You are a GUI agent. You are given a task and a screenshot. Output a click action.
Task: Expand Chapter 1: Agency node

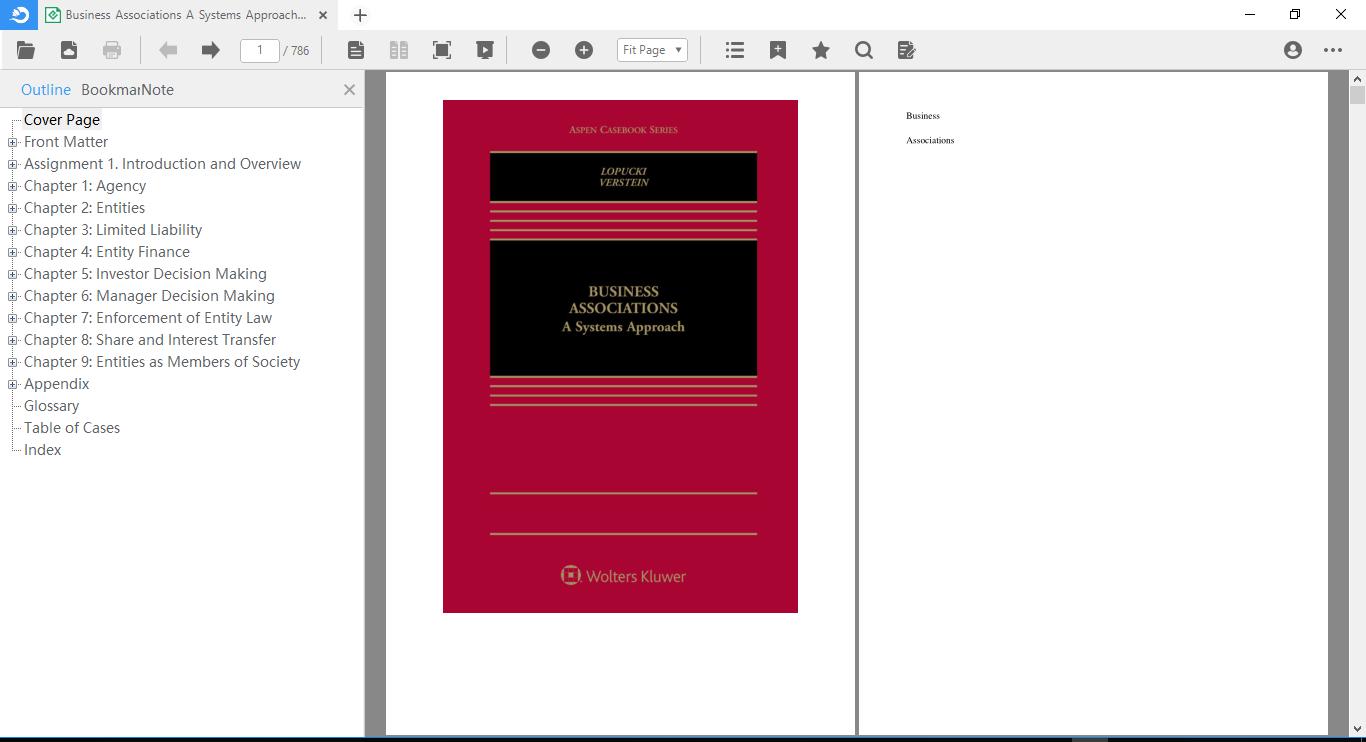(x=13, y=186)
